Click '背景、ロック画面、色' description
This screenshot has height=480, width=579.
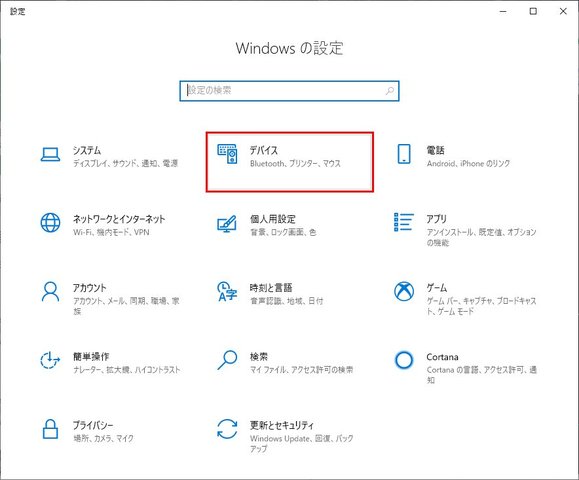(283, 232)
